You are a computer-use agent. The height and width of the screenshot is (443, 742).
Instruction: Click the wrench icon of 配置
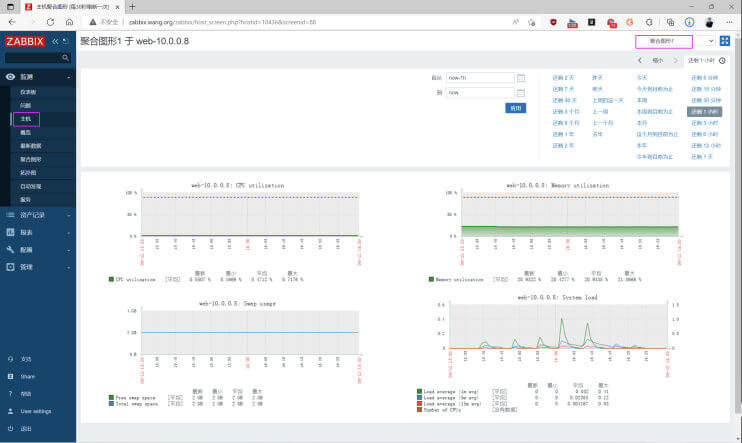(10, 249)
